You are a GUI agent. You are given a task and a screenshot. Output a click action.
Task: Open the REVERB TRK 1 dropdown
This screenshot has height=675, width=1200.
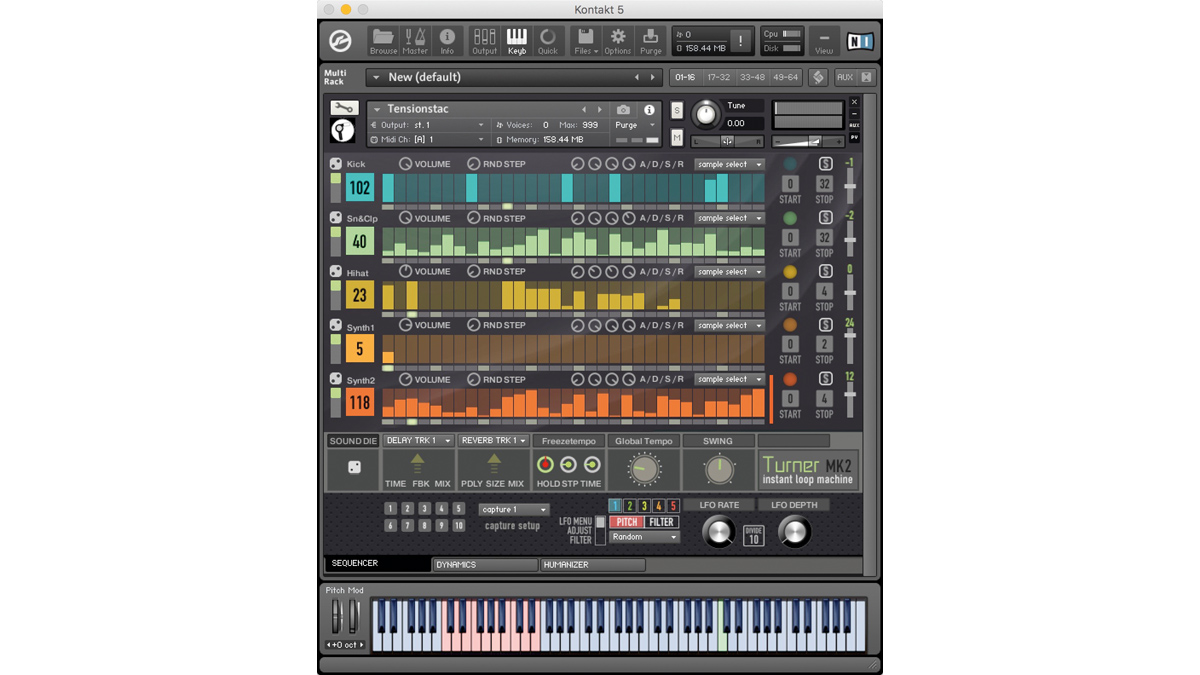point(494,441)
